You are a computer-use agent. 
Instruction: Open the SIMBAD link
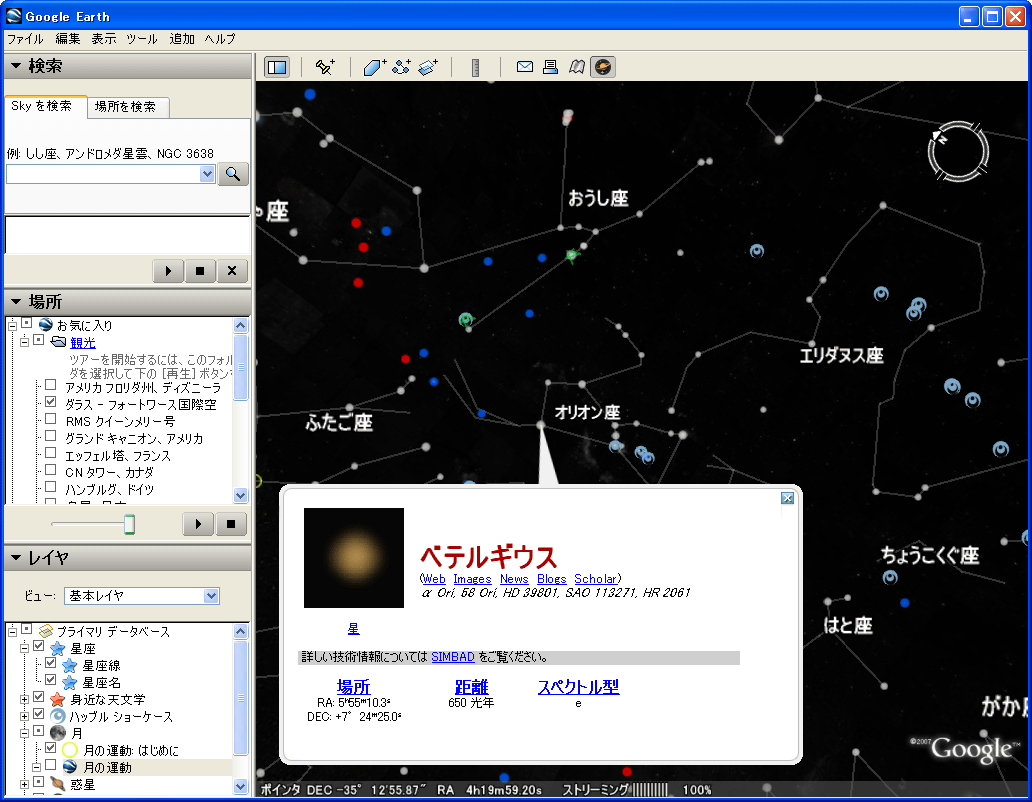[453, 657]
